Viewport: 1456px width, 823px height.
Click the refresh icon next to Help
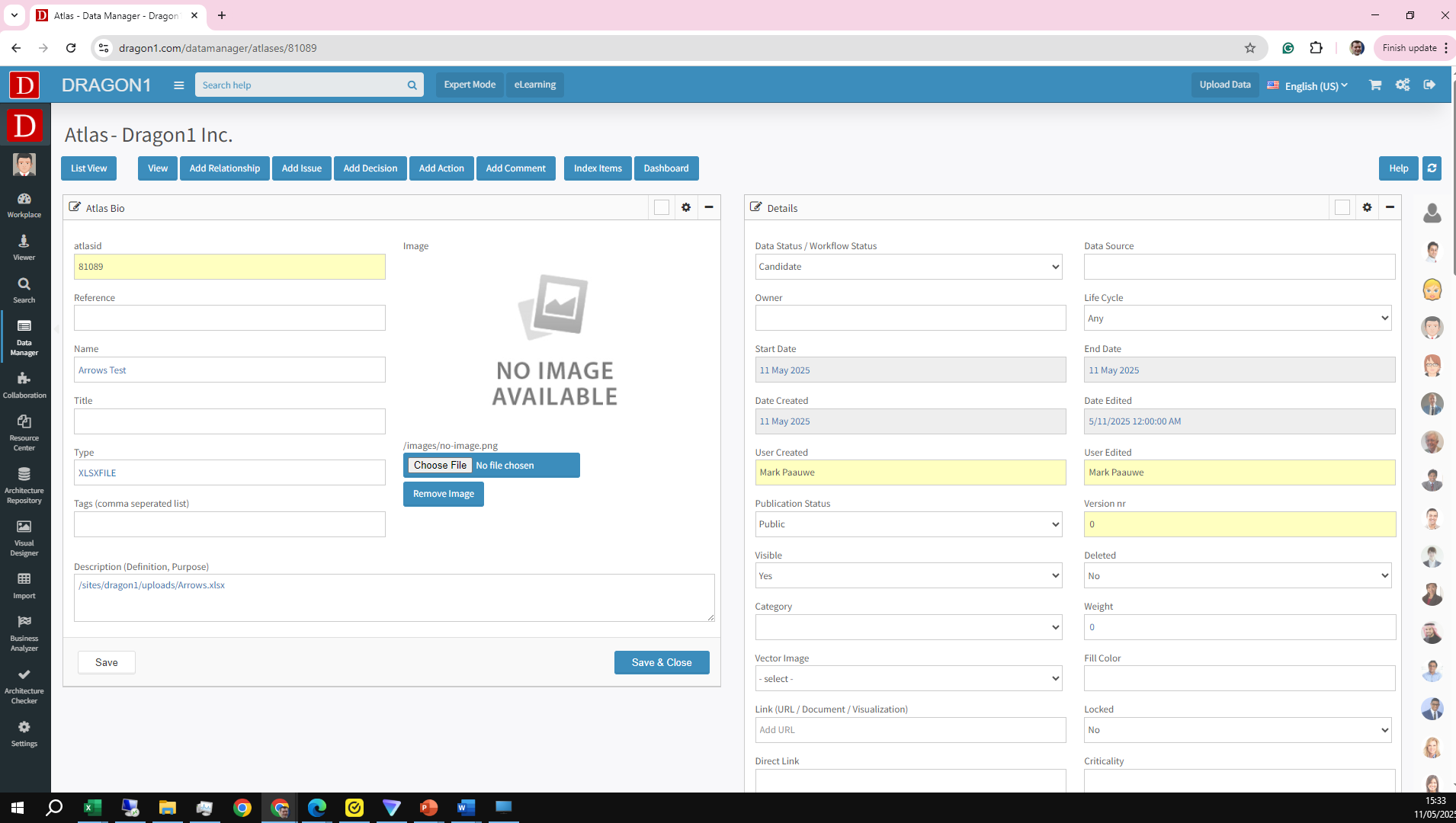click(1432, 168)
